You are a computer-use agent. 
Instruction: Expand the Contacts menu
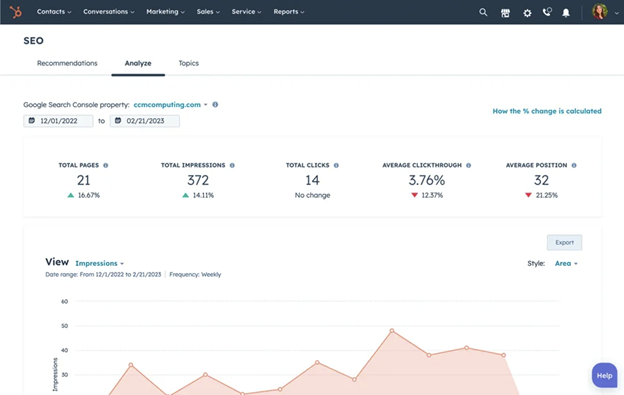(54, 12)
